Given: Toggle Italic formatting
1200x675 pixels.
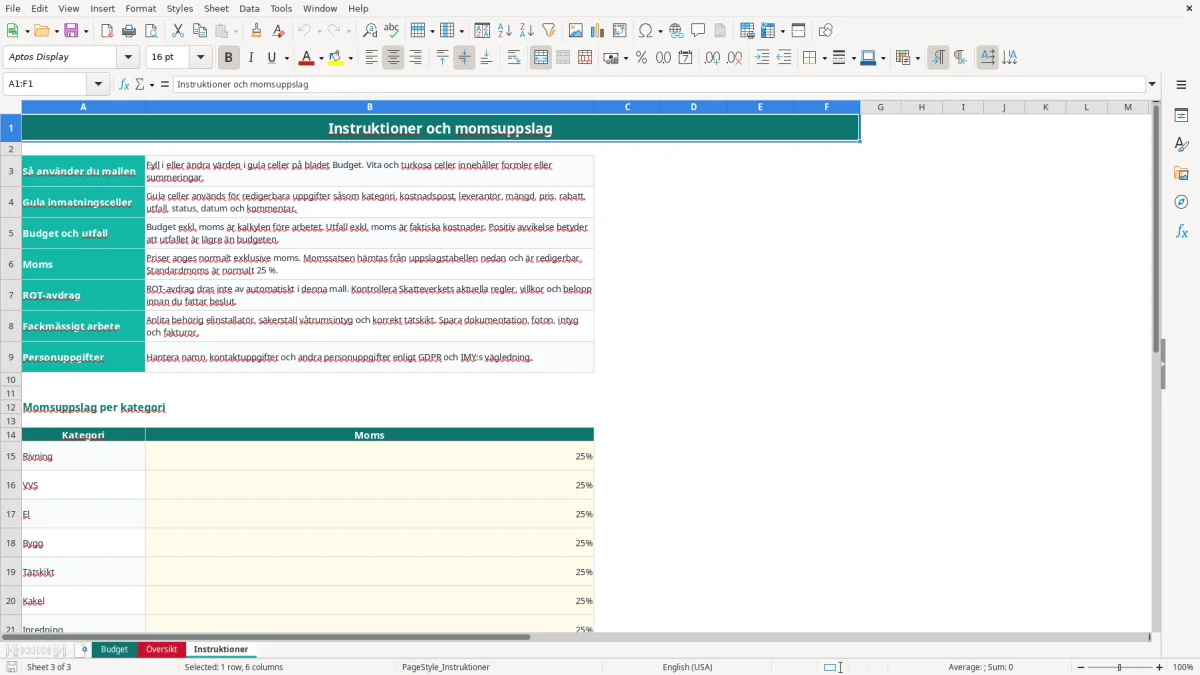Looking at the screenshot, I should (x=251, y=58).
